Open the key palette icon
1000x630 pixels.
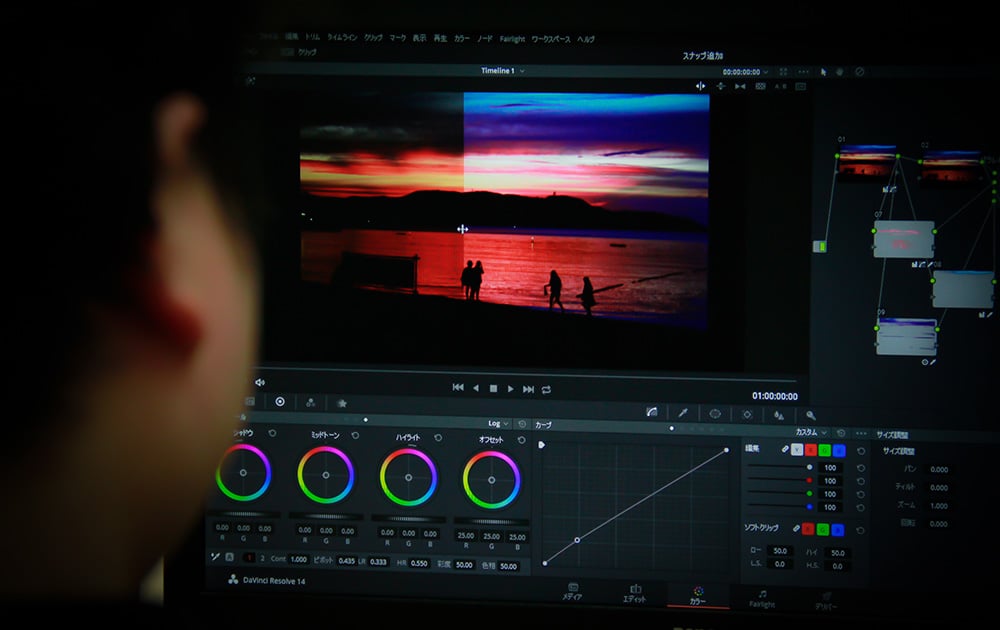pos(811,416)
